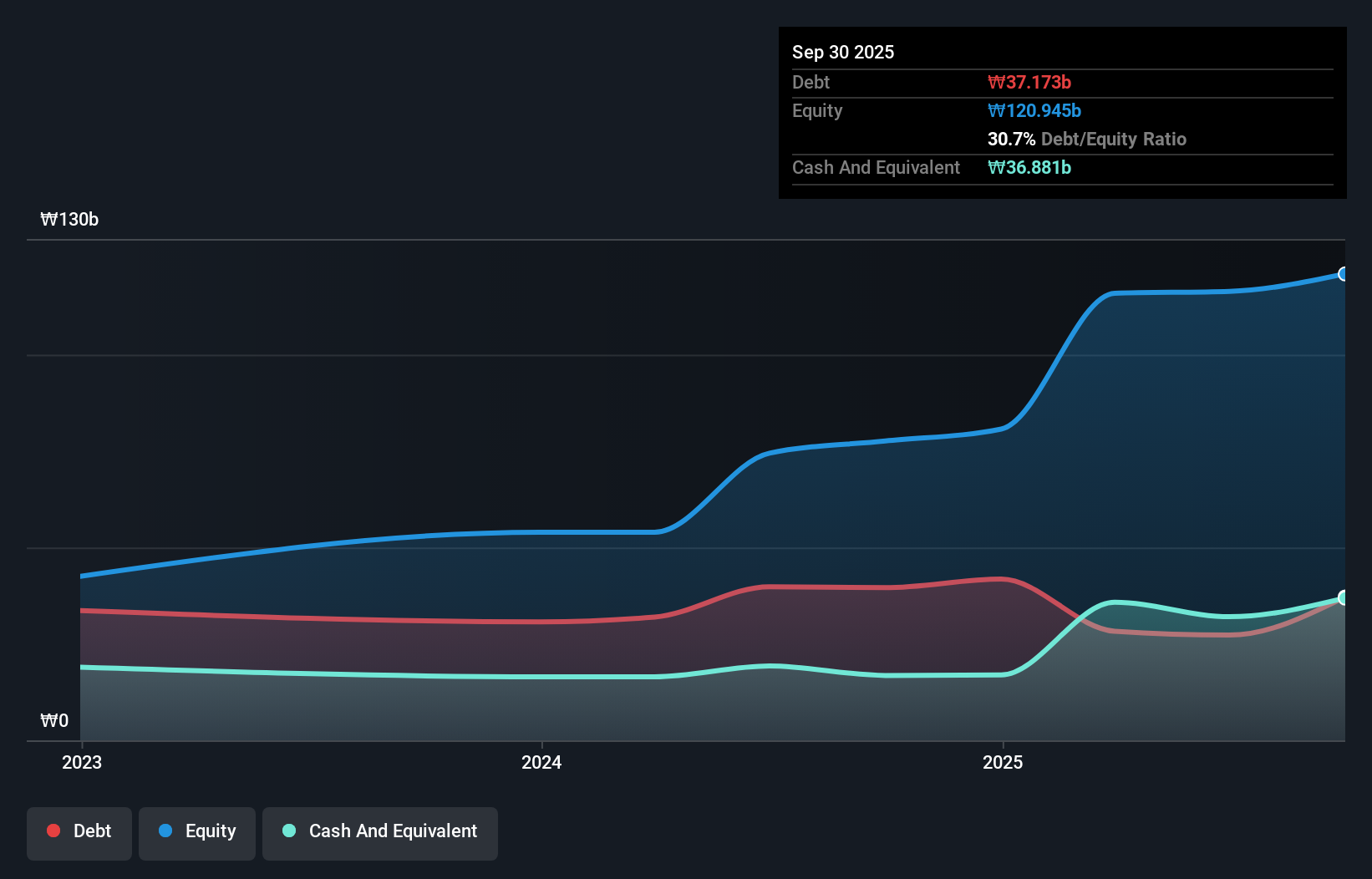Toggle the Debt series via its legend button
The width and height of the screenshot is (1372, 879).
click(x=79, y=832)
